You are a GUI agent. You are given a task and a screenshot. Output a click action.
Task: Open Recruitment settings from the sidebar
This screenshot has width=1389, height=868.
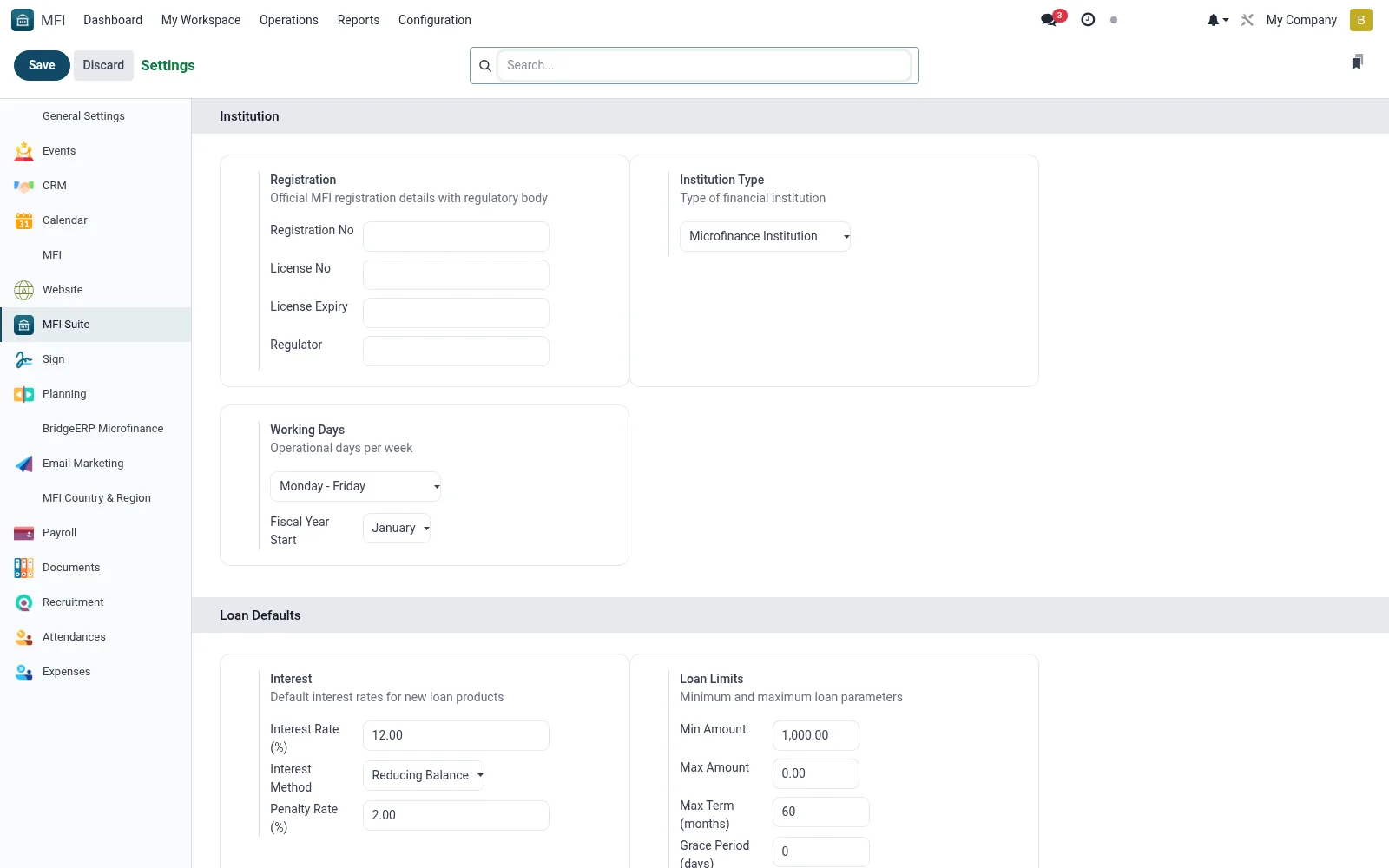95,602
